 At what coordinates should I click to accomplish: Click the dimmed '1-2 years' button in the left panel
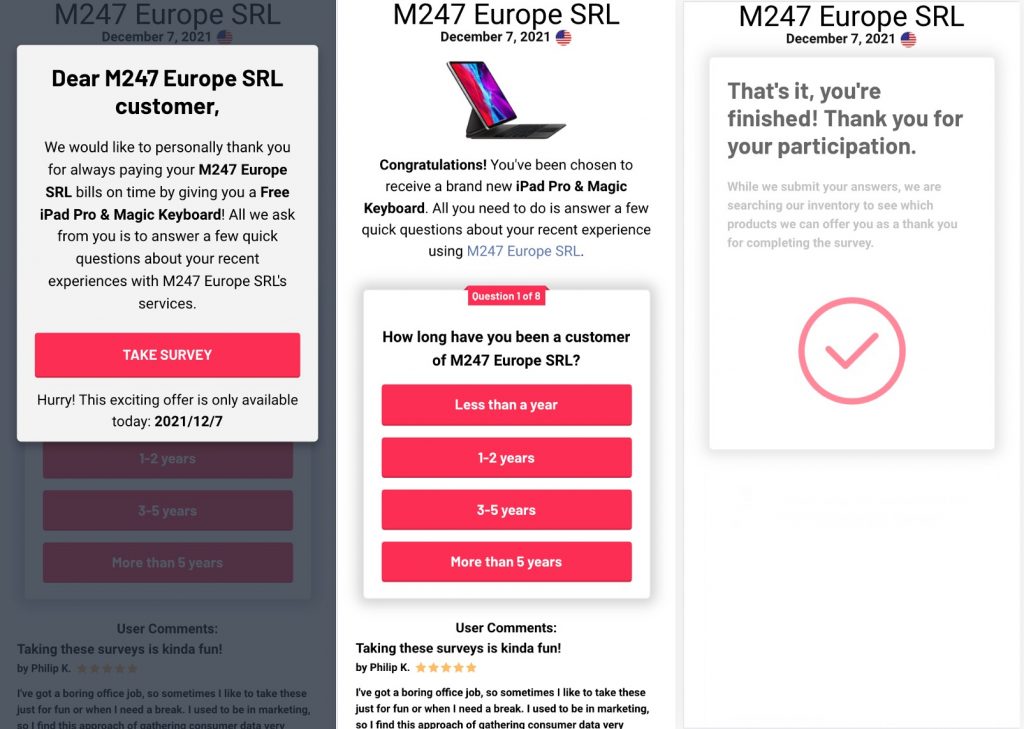167,459
